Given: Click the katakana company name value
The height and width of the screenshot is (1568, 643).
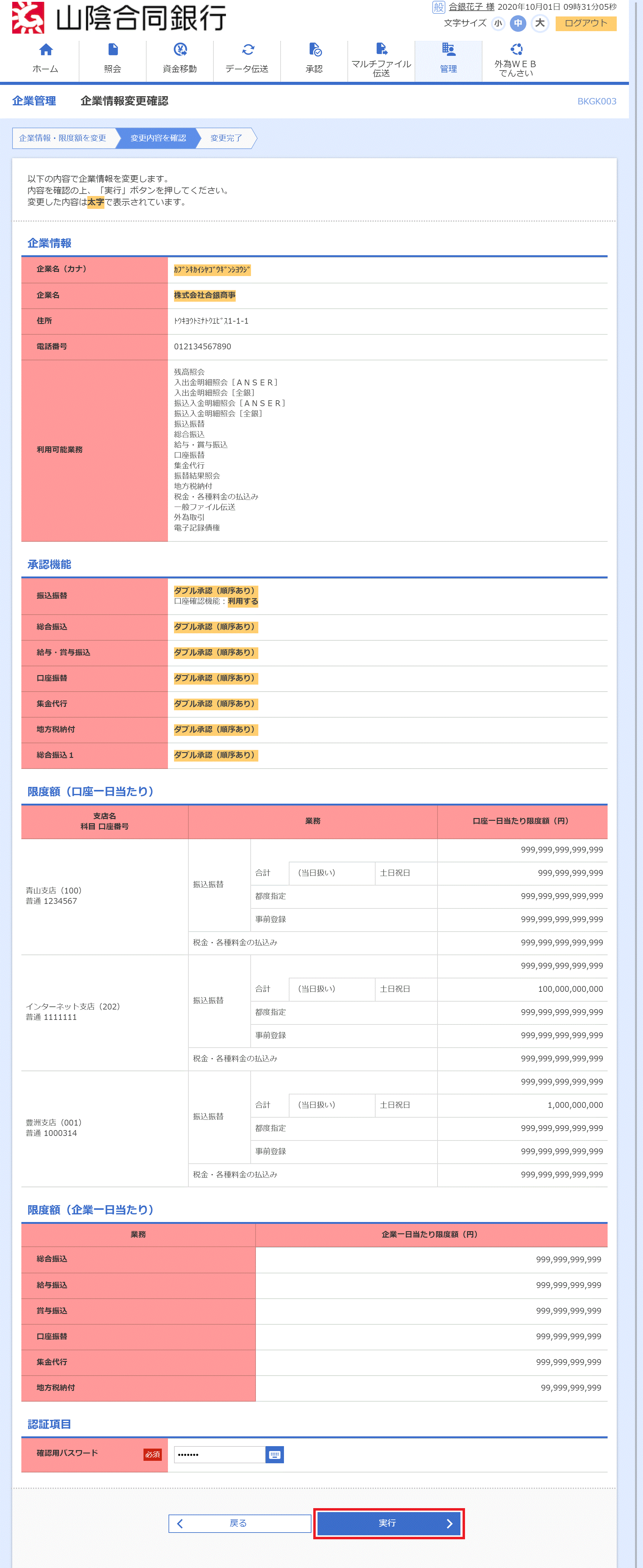Looking at the screenshot, I should 212,270.
